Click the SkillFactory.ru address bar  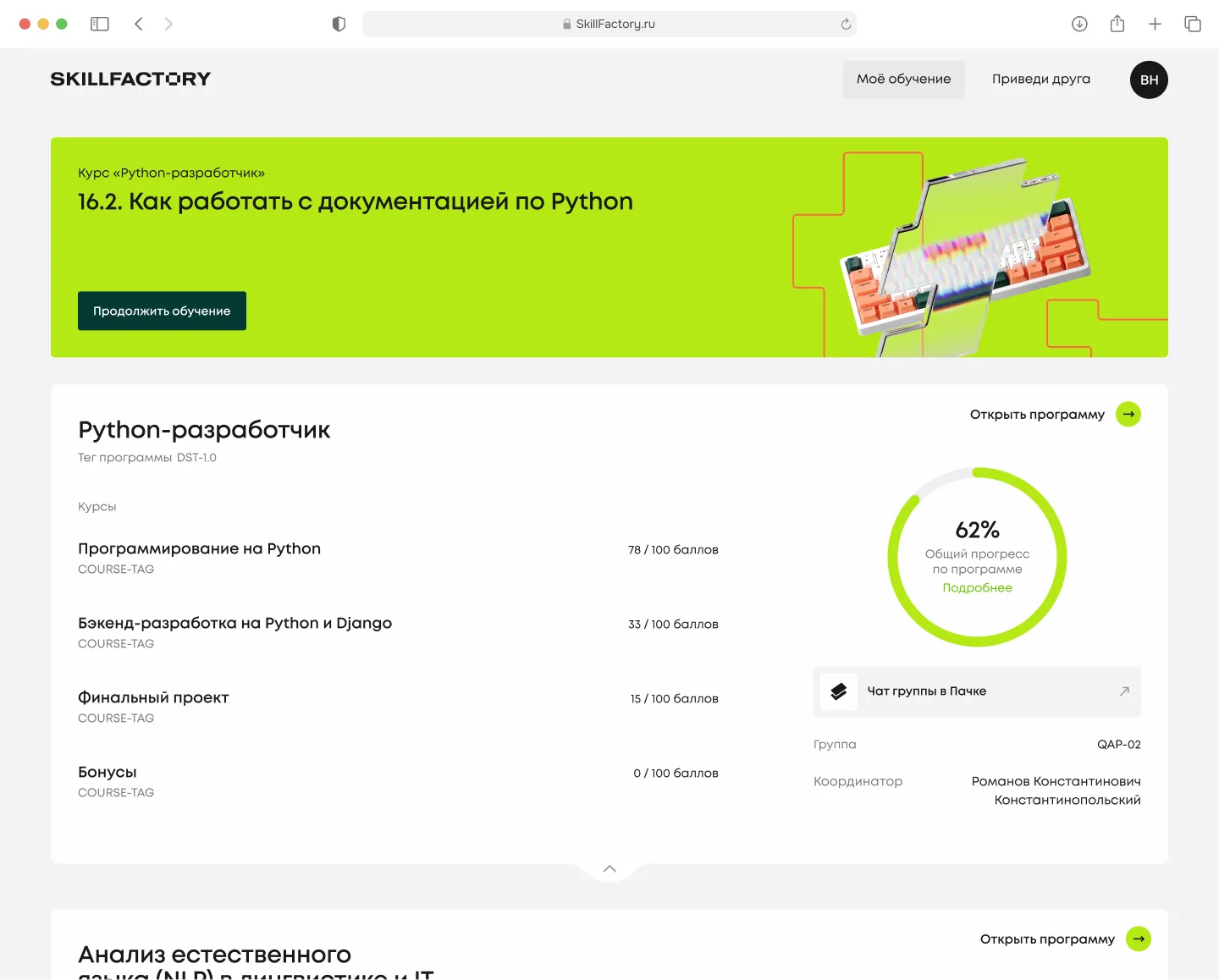coord(609,24)
